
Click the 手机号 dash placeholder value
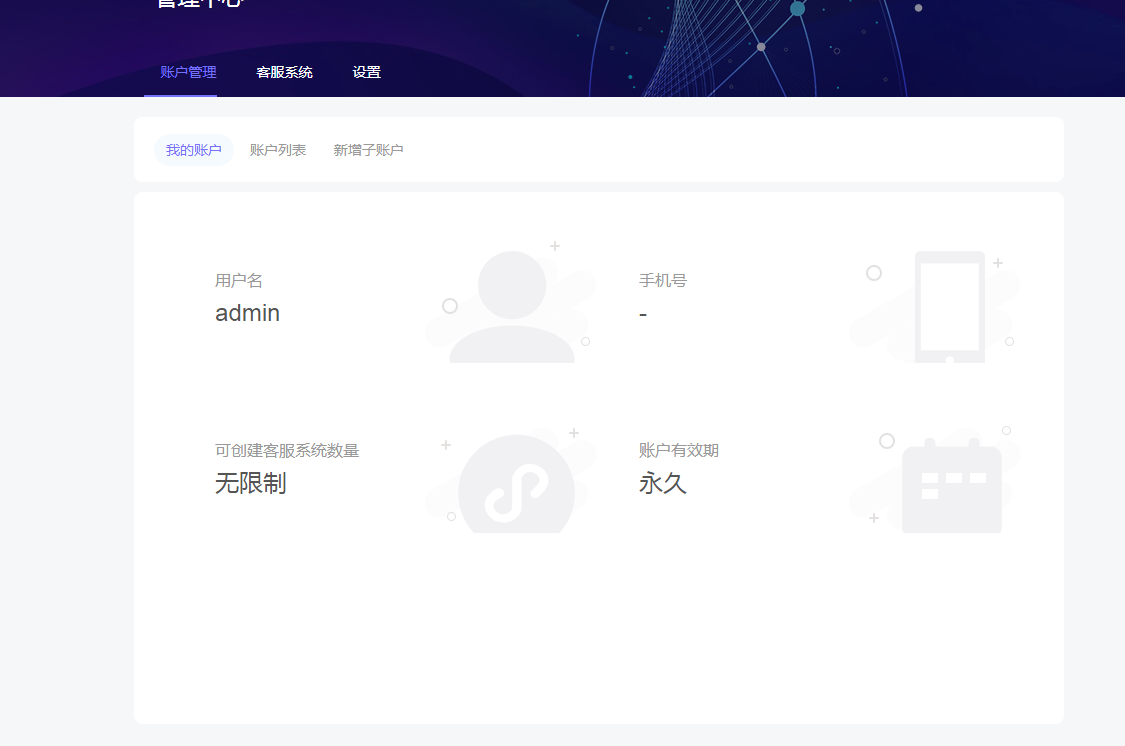click(643, 313)
